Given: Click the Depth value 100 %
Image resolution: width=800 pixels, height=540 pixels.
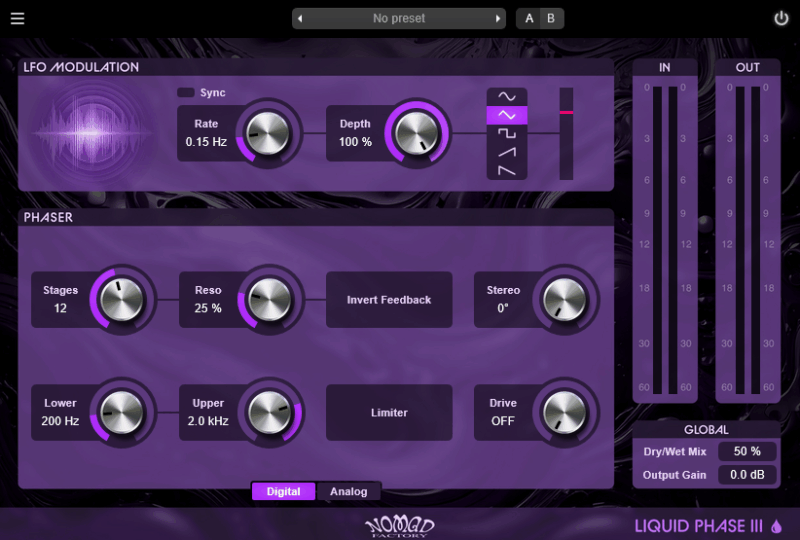Looking at the screenshot, I should click(355, 142).
